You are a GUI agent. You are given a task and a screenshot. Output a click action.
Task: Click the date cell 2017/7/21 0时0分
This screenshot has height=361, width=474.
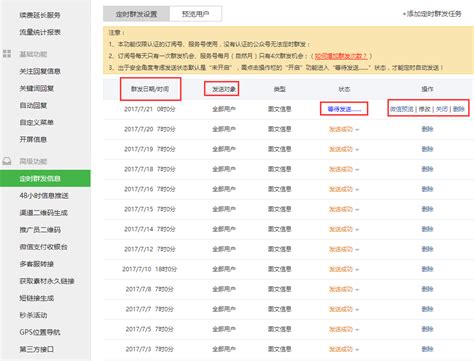pyautogui.click(x=150, y=109)
